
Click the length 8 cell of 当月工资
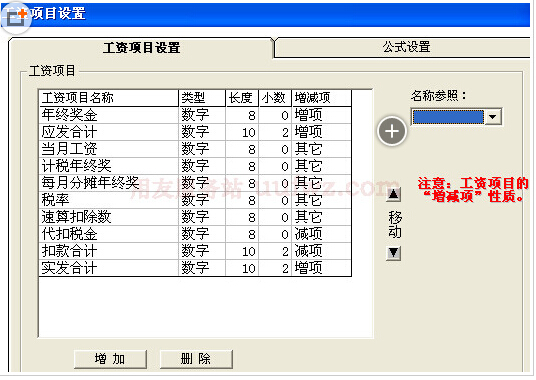[x=242, y=149]
